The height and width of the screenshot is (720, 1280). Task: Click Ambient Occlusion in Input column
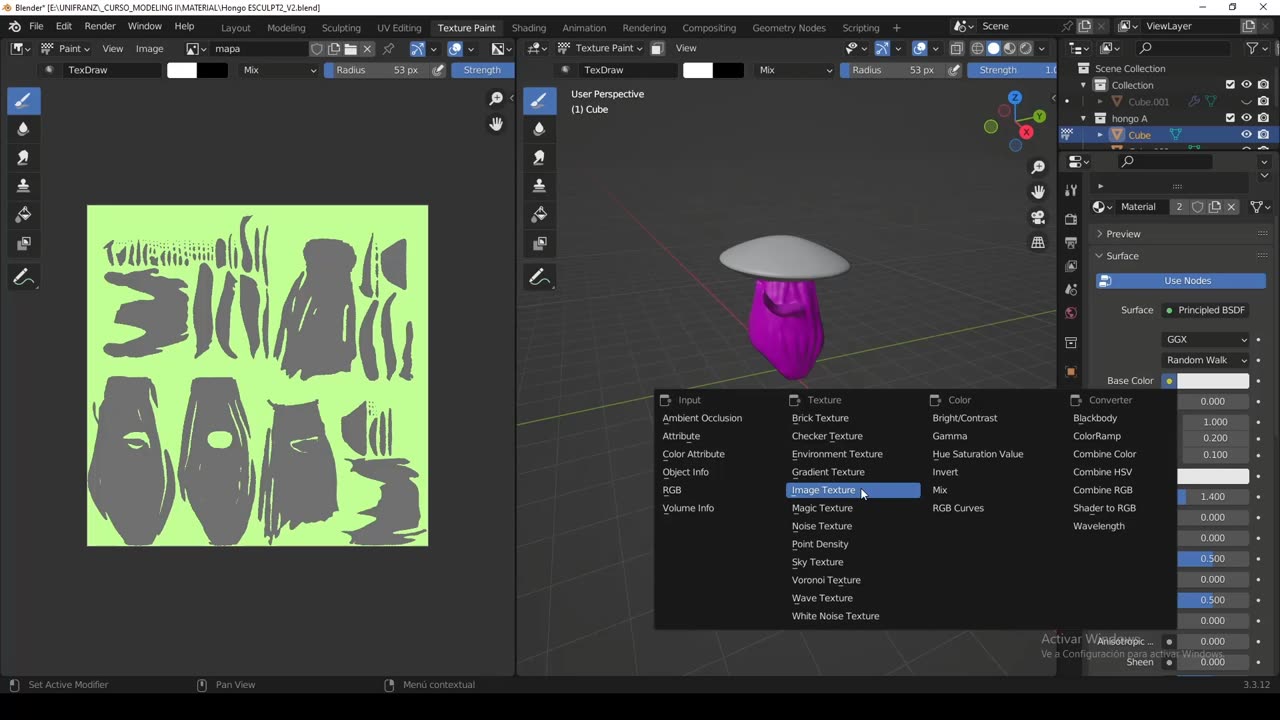(x=702, y=418)
